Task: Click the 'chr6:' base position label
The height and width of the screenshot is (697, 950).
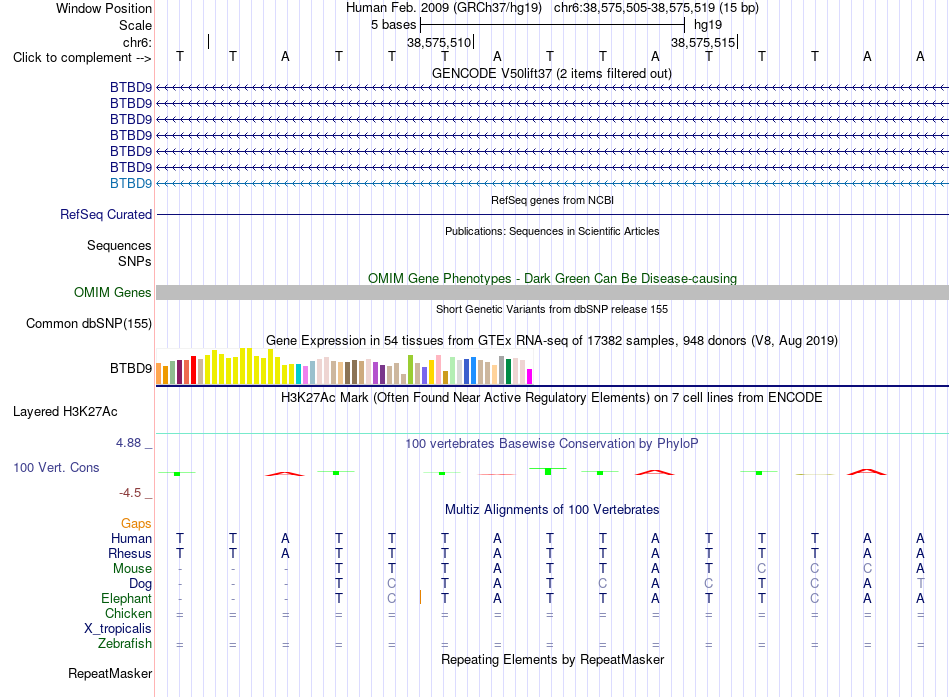Action: point(137,42)
